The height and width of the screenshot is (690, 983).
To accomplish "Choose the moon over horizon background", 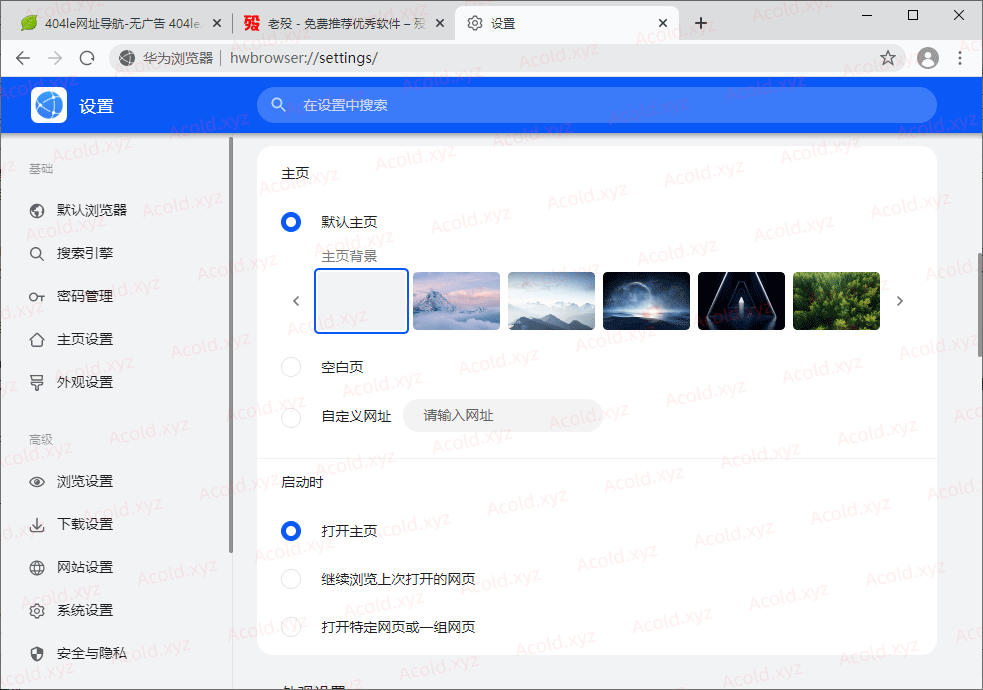I will [x=646, y=301].
